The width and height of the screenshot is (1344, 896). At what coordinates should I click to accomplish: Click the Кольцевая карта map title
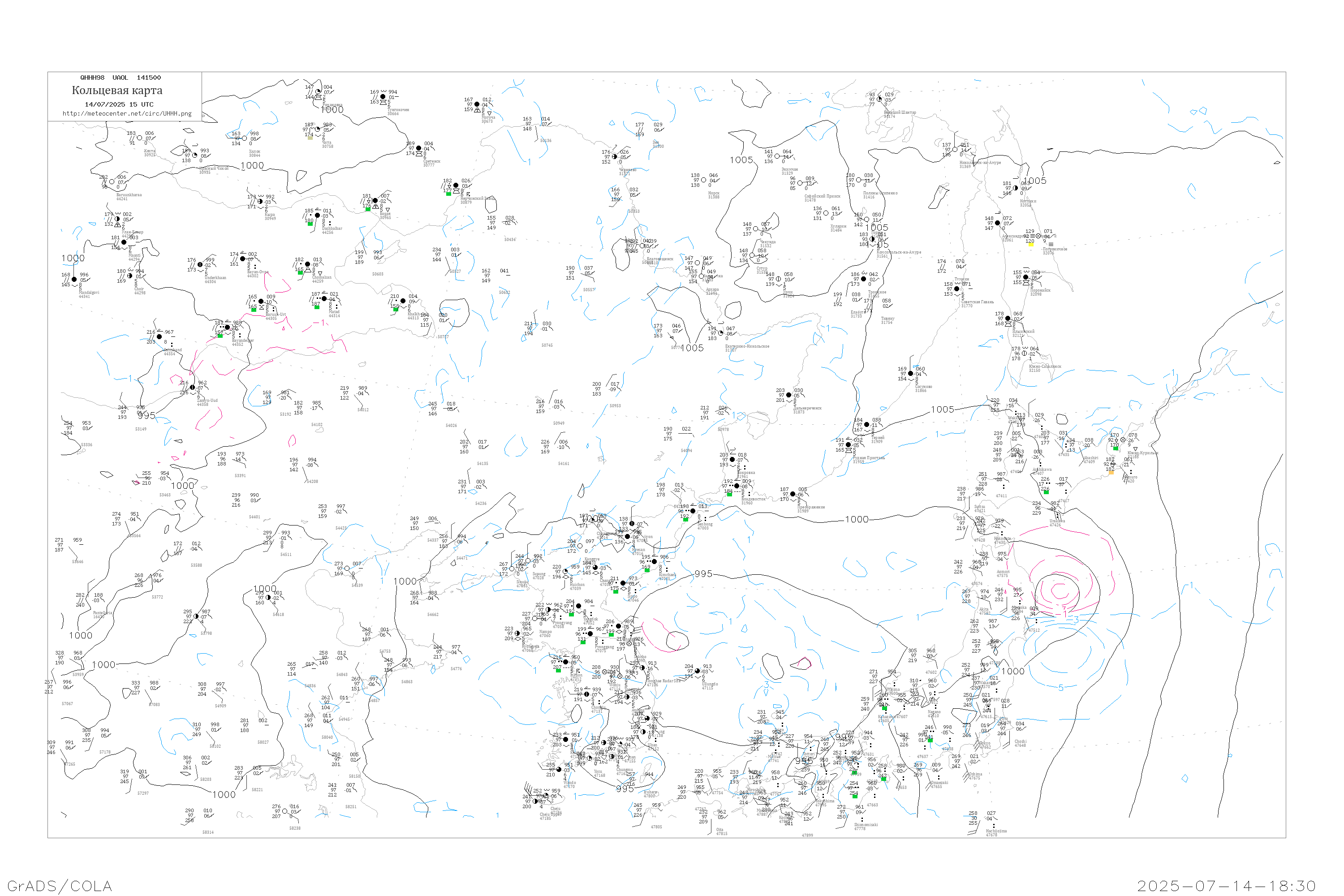coord(117,90)
